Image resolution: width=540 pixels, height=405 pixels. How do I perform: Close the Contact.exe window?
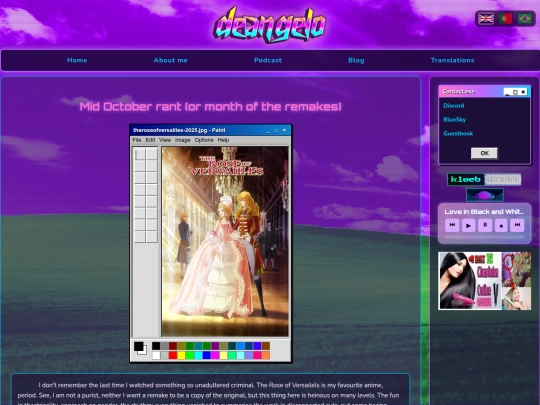523,92
